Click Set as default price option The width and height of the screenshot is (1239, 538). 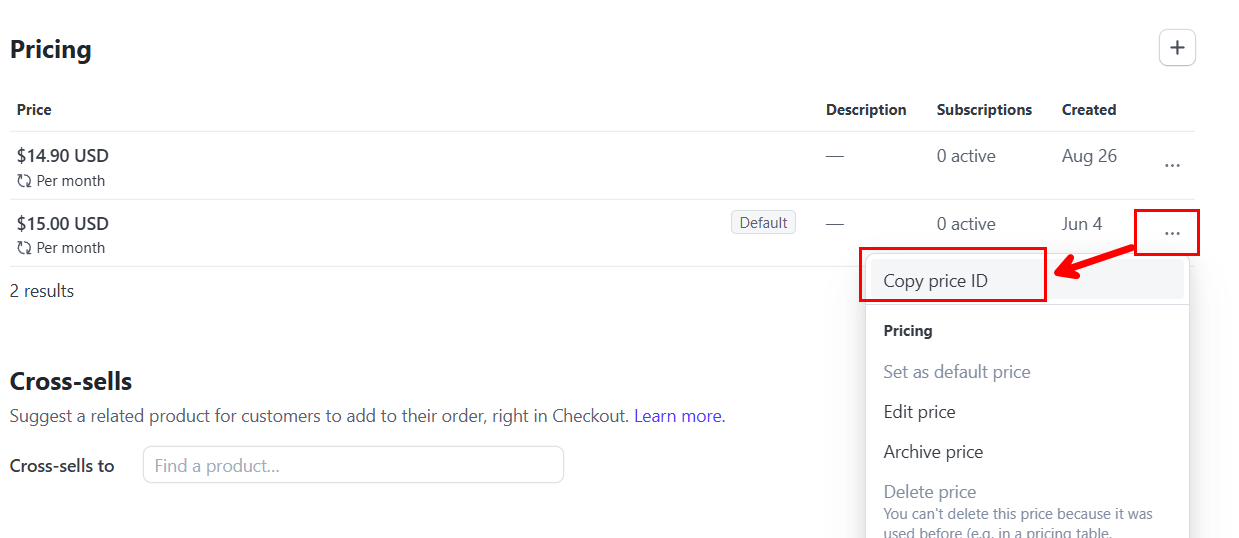[957, 372]
